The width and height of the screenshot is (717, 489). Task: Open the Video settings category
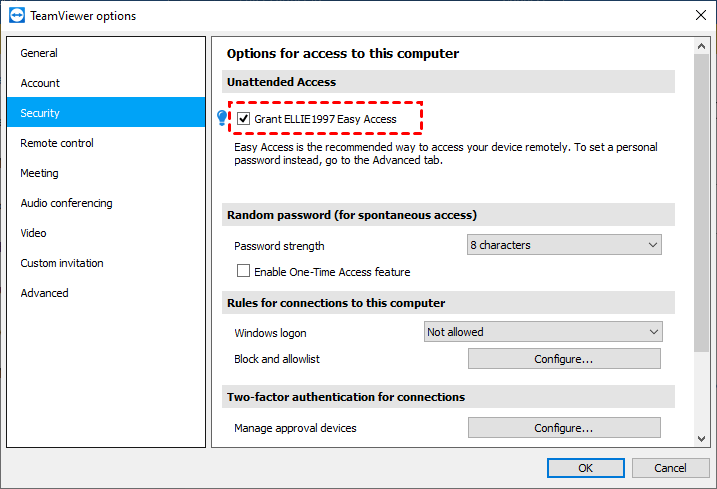tap(34, 233)
